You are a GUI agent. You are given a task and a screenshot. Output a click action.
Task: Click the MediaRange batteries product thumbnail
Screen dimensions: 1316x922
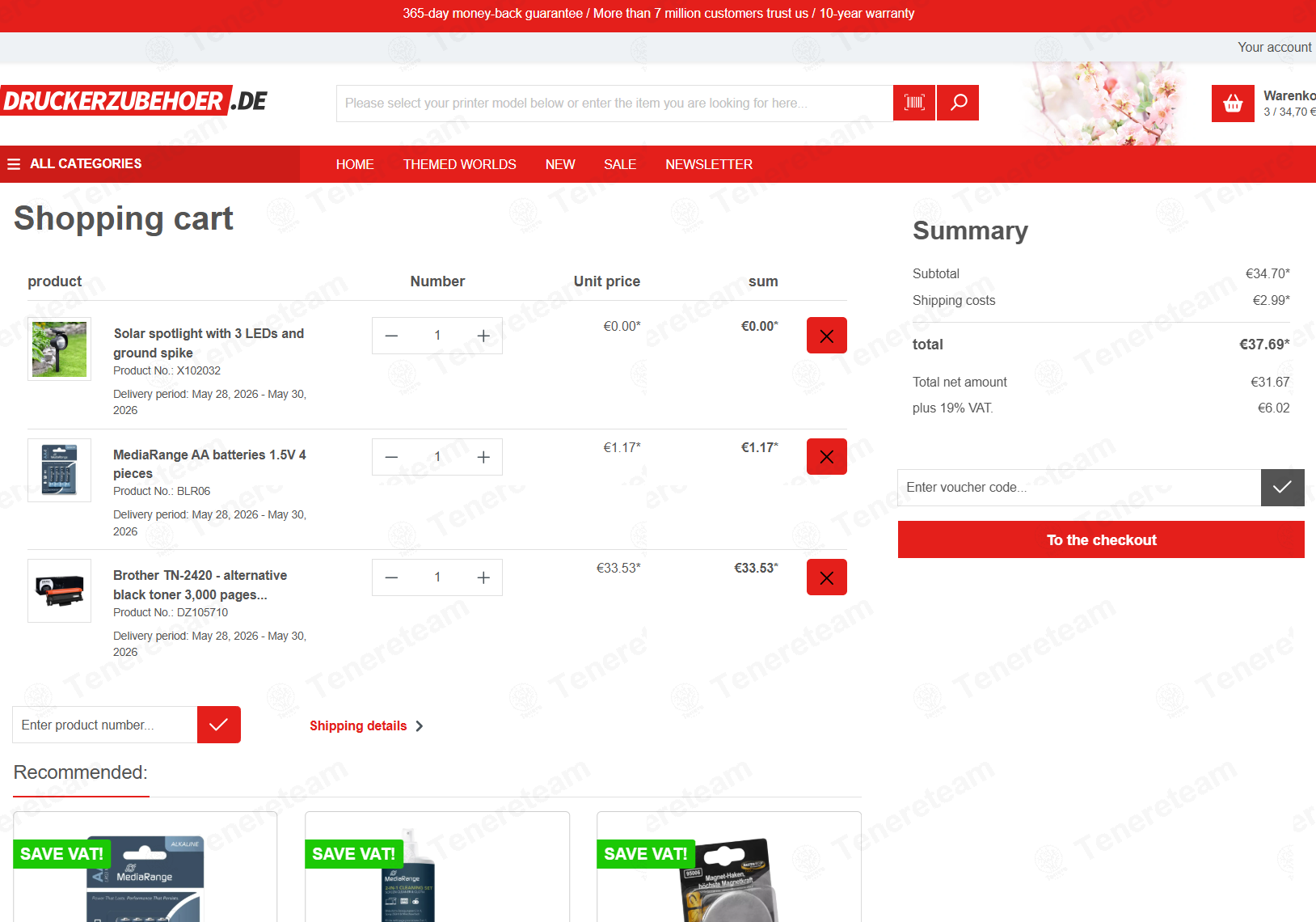[59, 470]
